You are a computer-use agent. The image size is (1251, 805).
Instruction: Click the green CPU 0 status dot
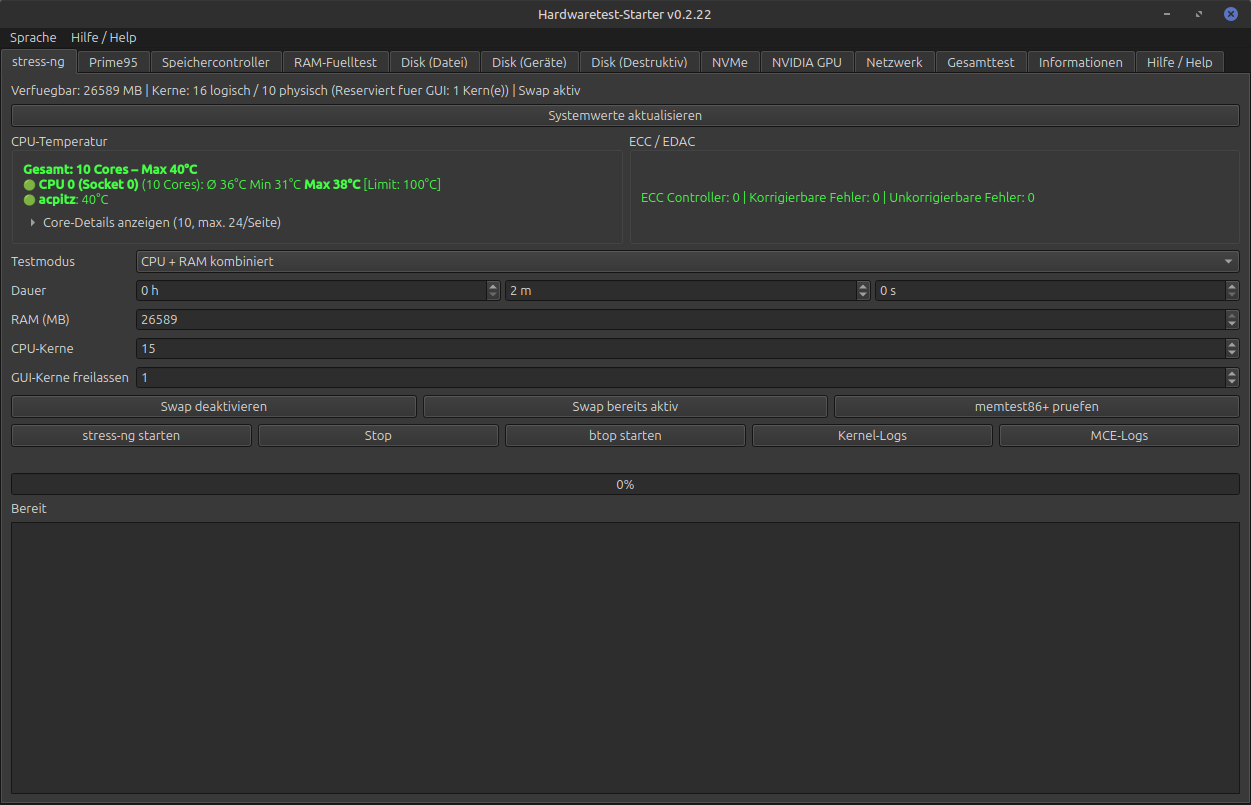point(29,185)
